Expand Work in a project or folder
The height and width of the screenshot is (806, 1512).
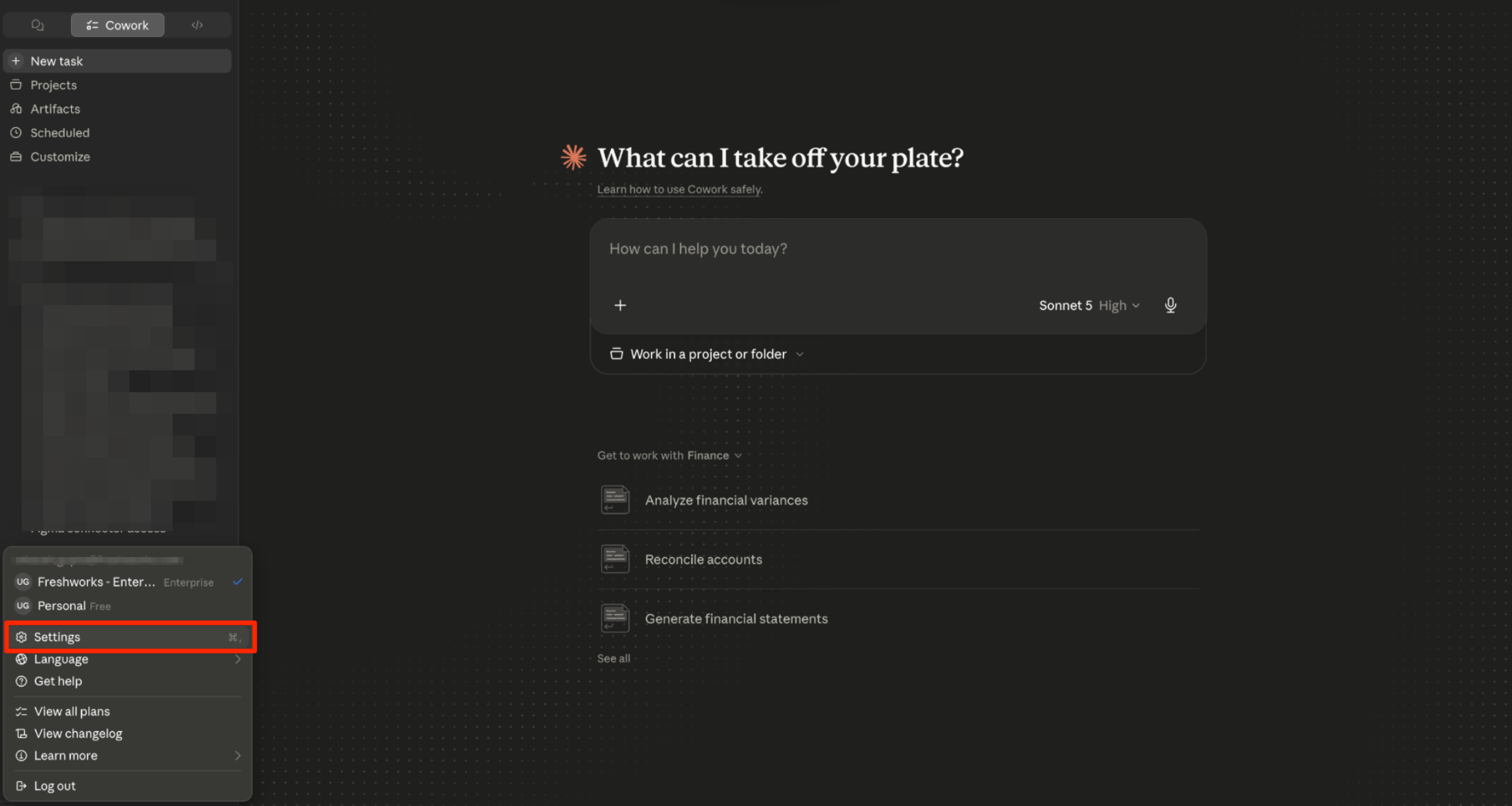point(707,354)
